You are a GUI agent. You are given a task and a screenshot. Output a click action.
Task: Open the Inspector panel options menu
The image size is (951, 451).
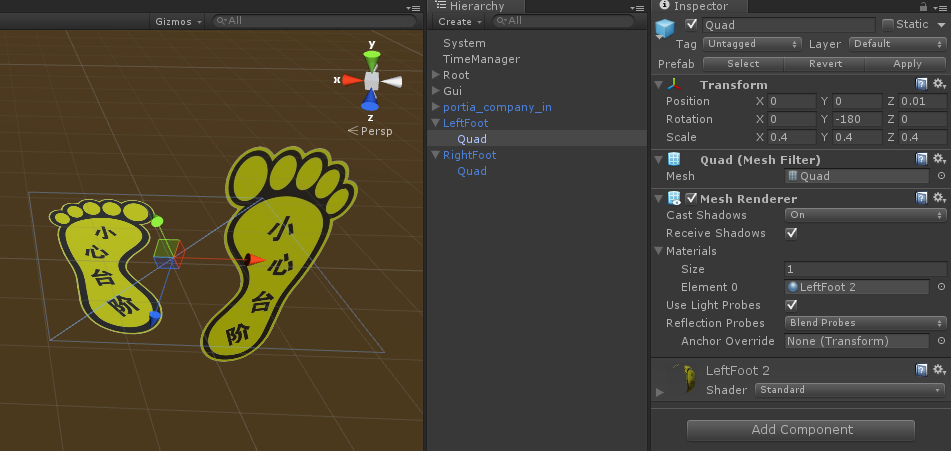click(939, 8)
